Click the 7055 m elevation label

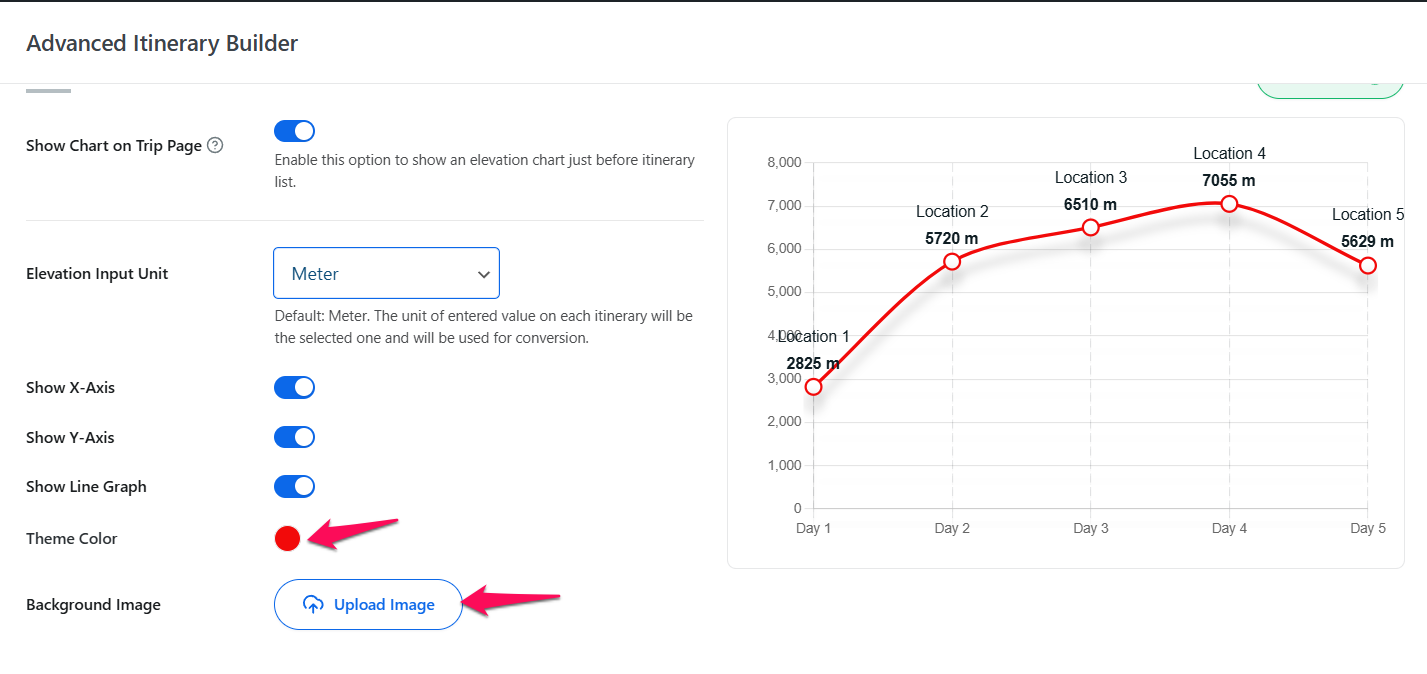1229,181
